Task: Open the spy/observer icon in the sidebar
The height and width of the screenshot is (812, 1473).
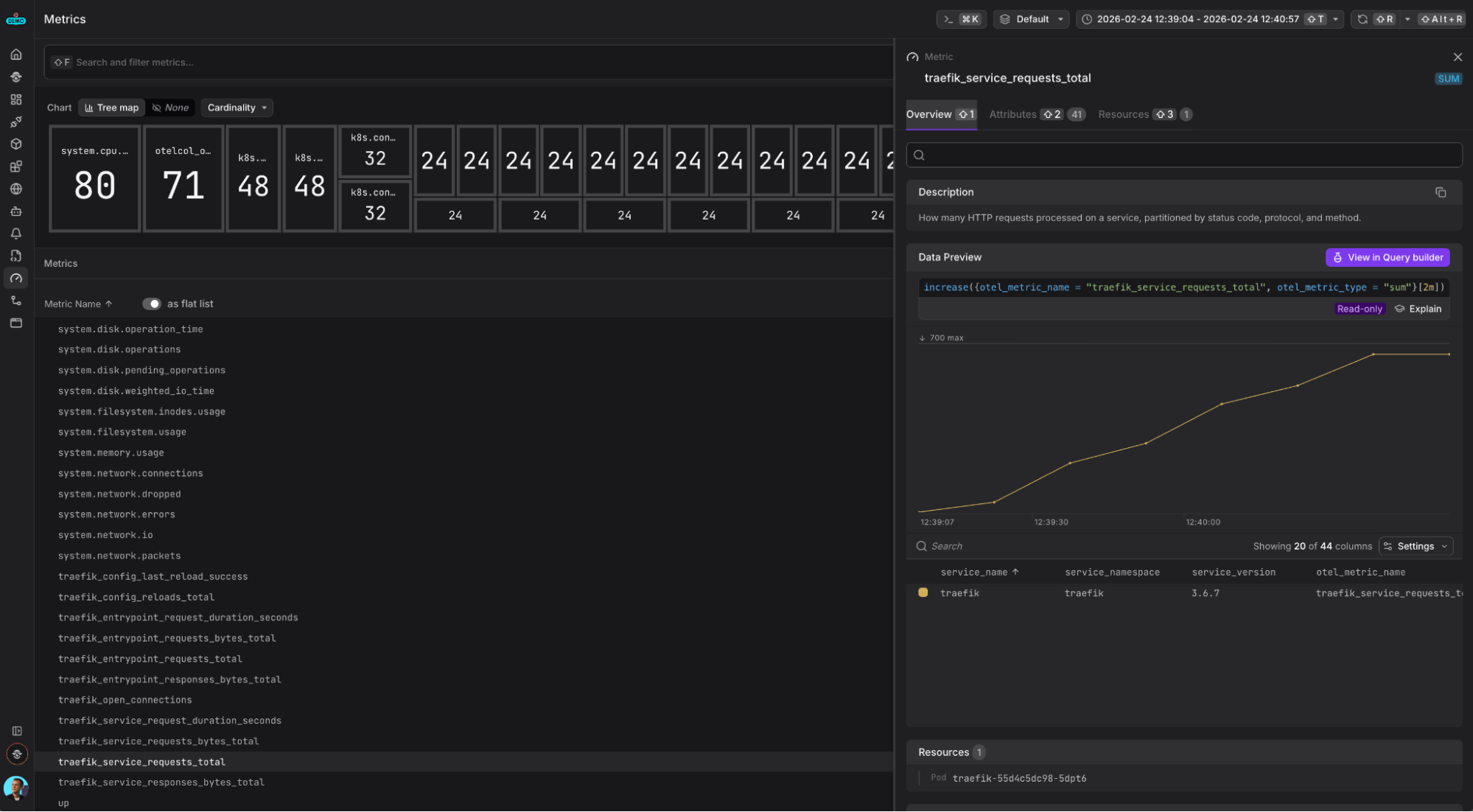Action: coord(16,77)
